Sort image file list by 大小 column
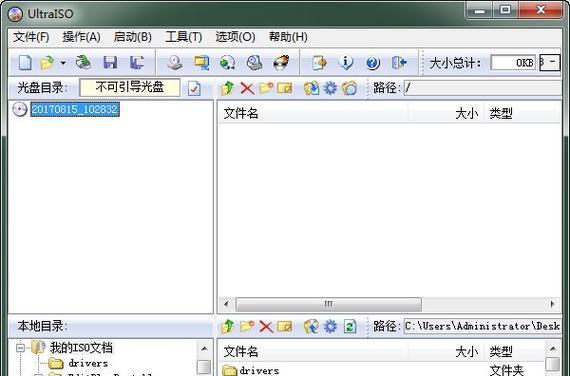This screenshot has width=570, height=376. [446, 113]
